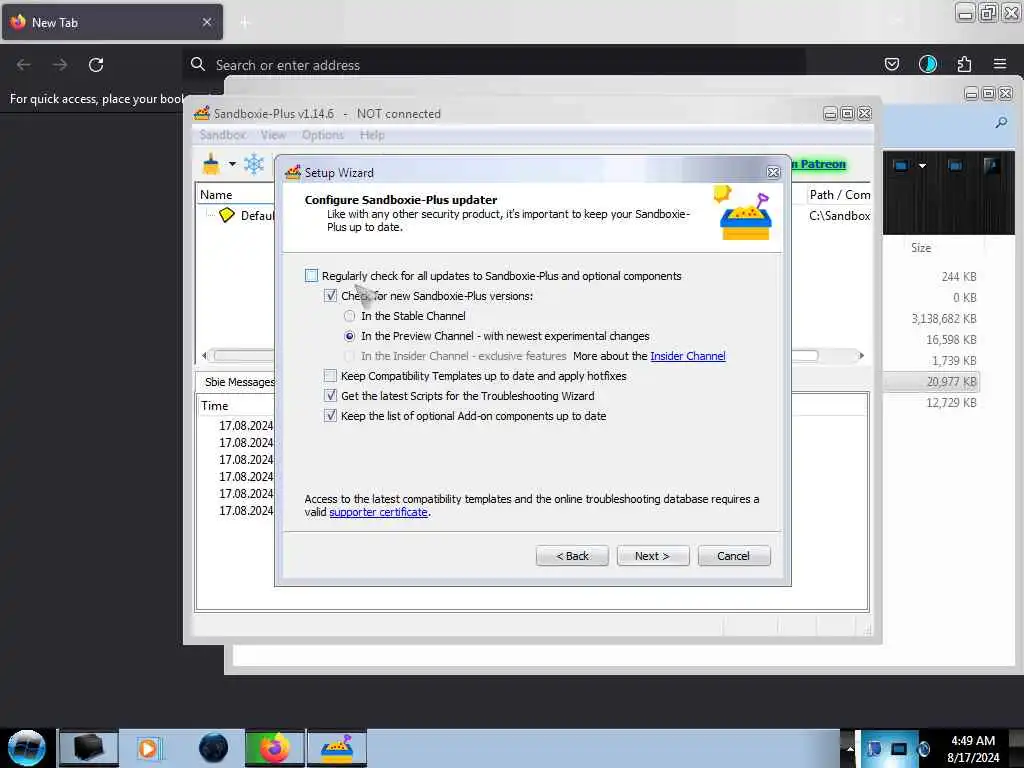Select the DefaultBox sandbox tree item

tap(247, 216)
